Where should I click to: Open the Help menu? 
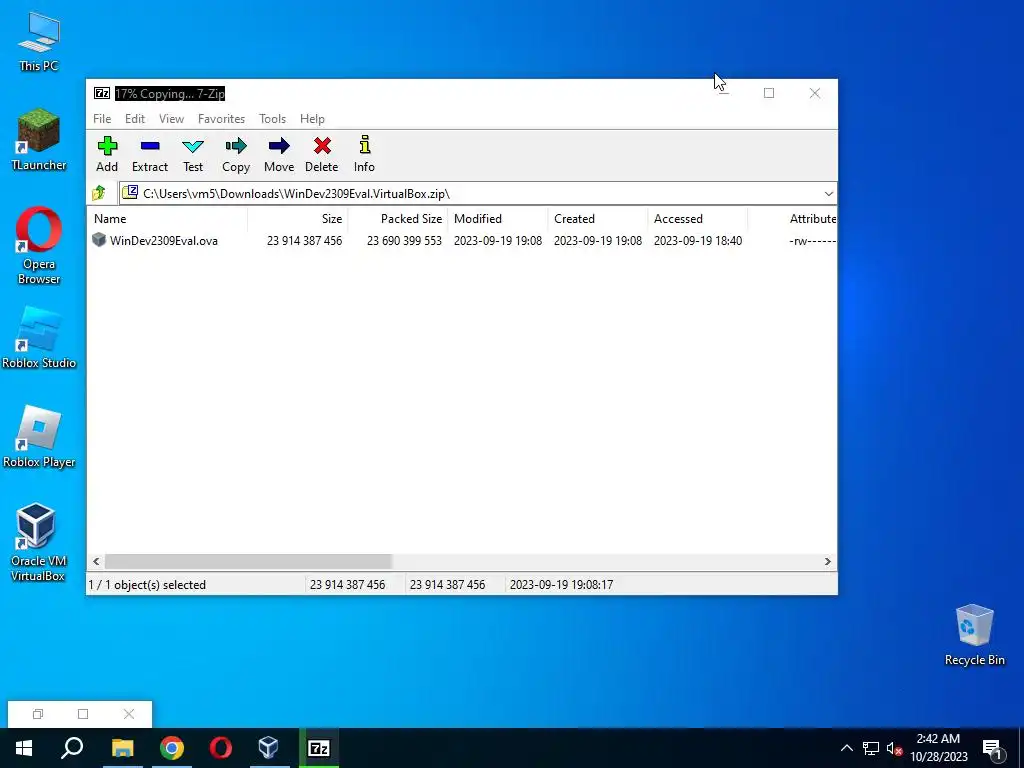click(x=312, y=119)
